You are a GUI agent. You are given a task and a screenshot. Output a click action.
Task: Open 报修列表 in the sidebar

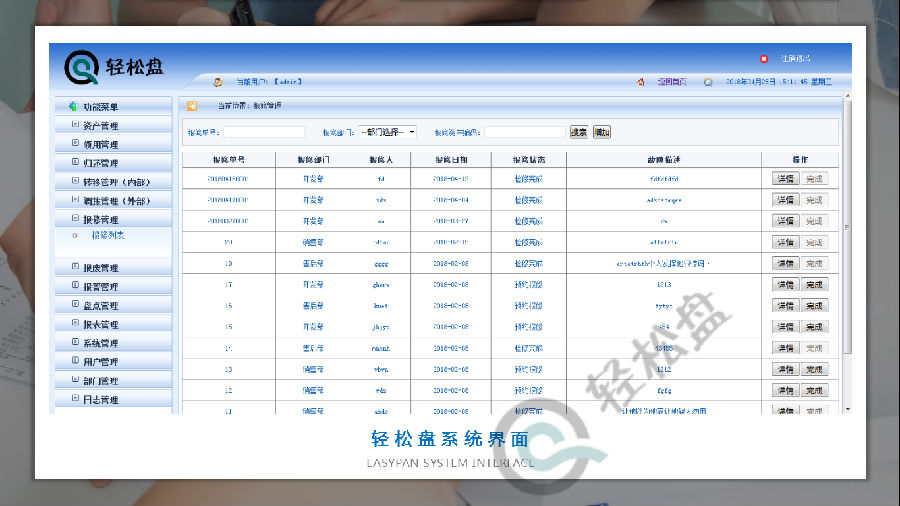[x=108, y=235]
